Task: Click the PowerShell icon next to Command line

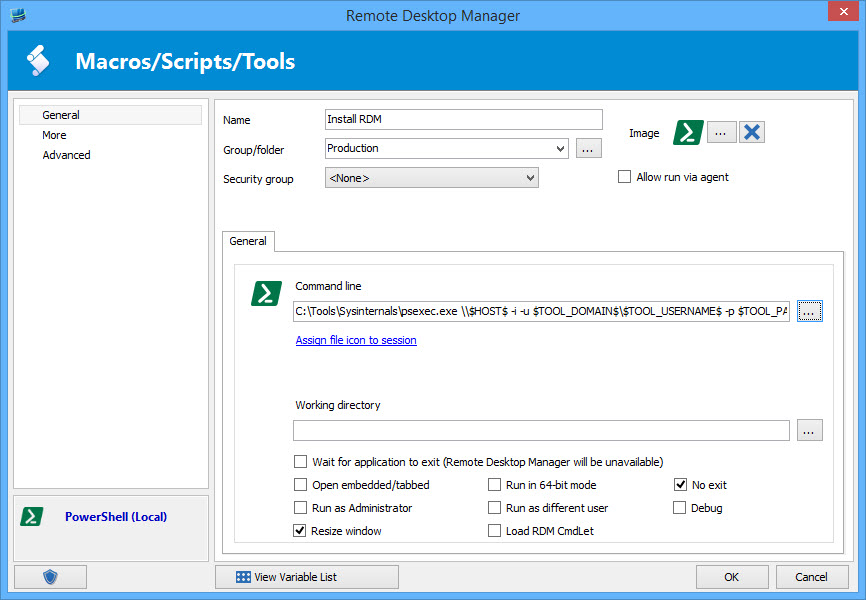Action: tap(266, 294)
